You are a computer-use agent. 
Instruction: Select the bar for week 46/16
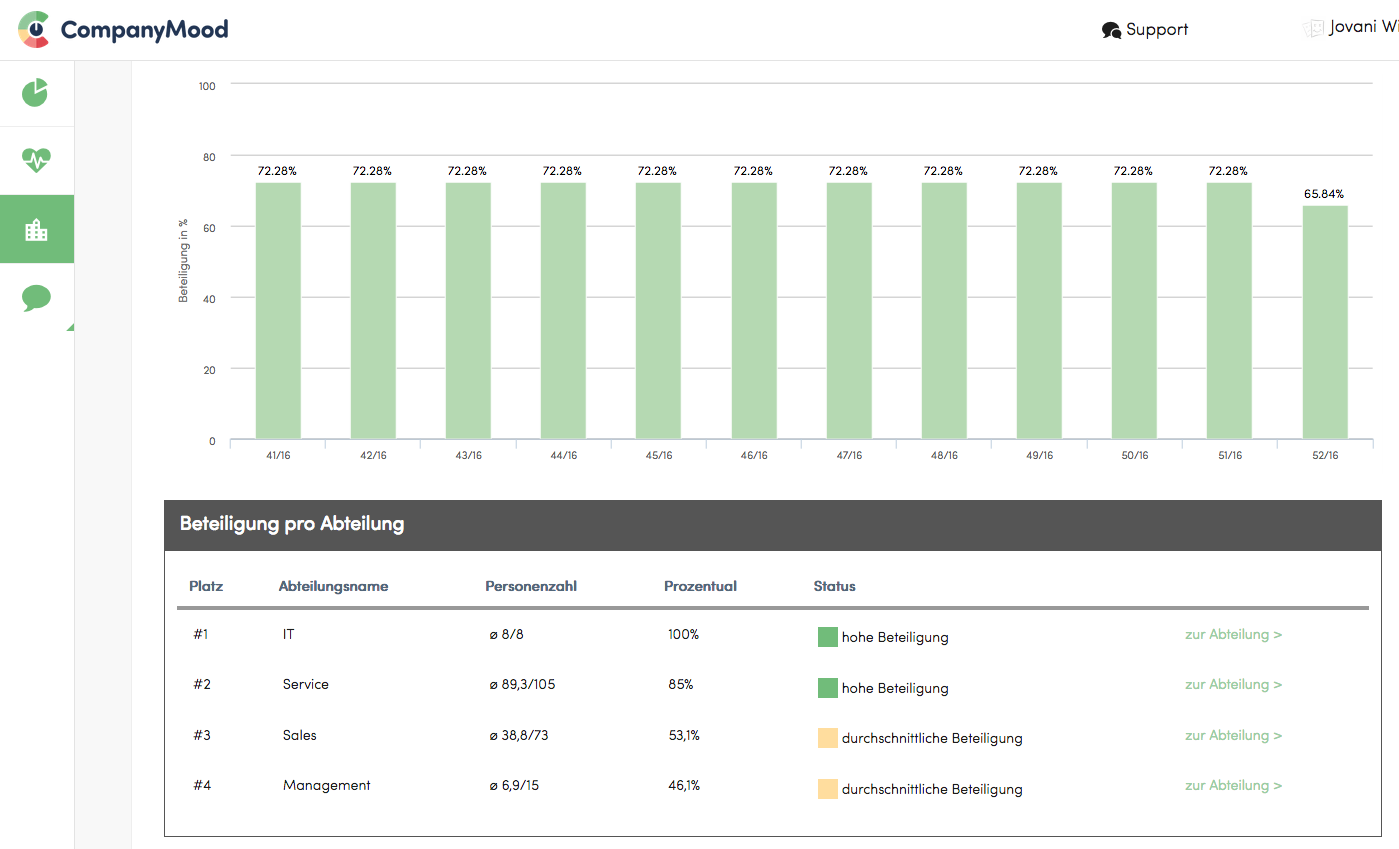(x=754, y=311)
